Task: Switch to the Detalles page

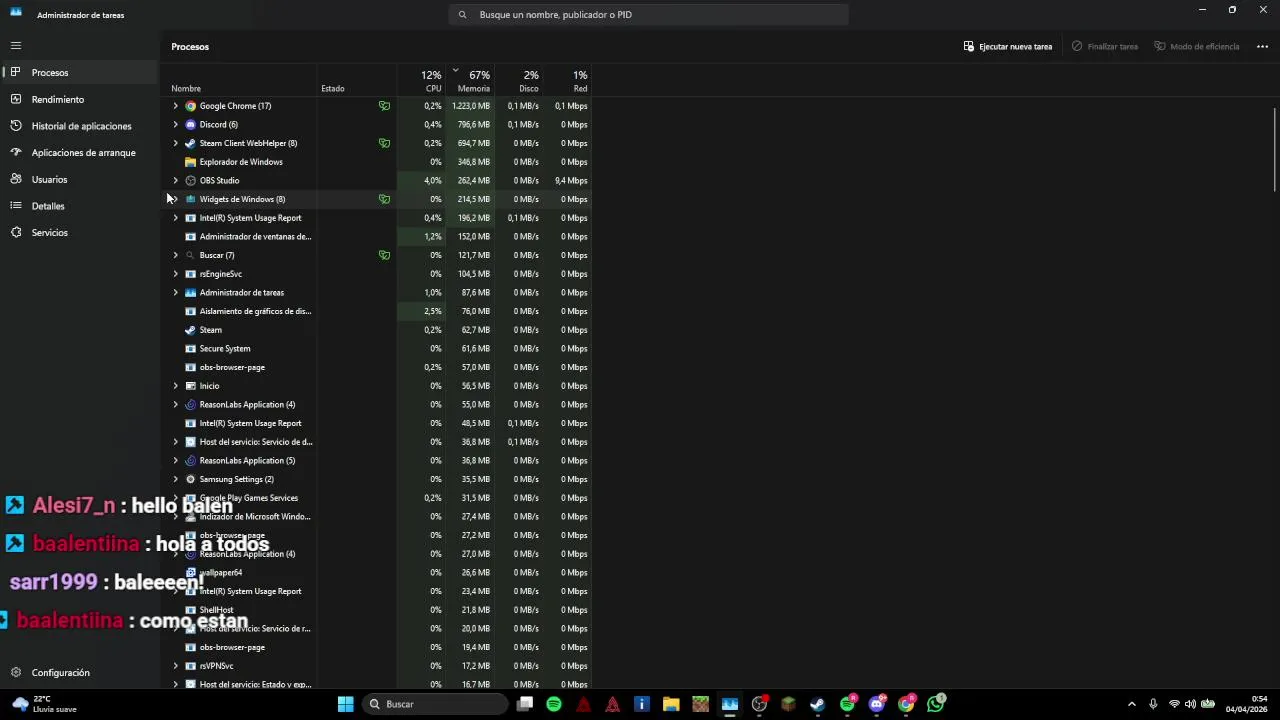Action: pos(79,206)
